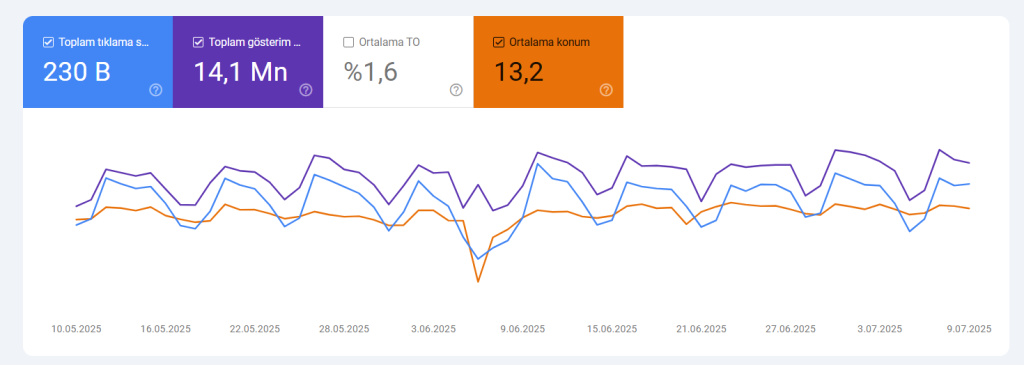Open help icon on the %1,6 card
This screenshot has height=365, width=1024.
456,90
